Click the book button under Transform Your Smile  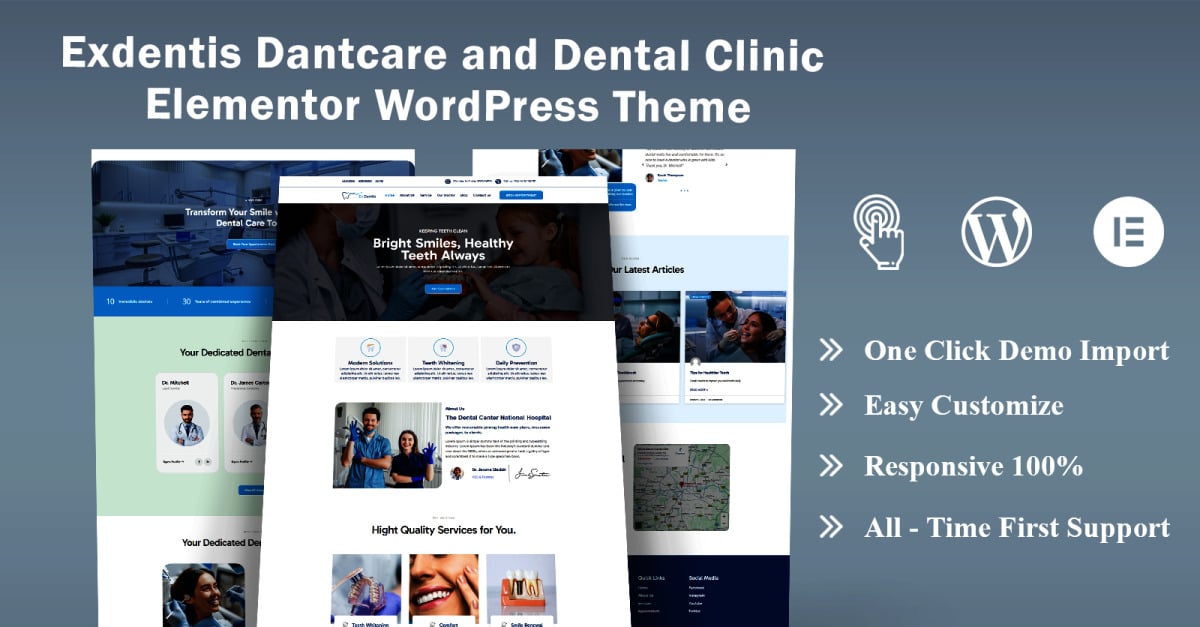click(251, 243)
